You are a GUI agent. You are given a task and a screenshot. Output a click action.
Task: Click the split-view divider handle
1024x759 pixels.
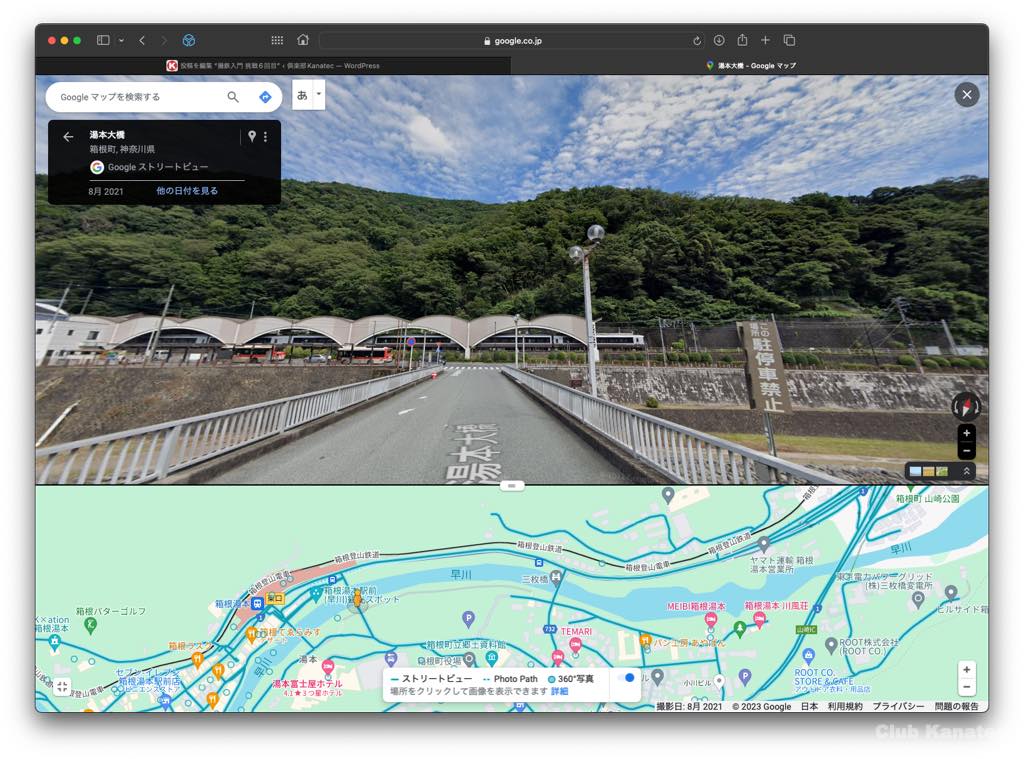tap(511, 485)
